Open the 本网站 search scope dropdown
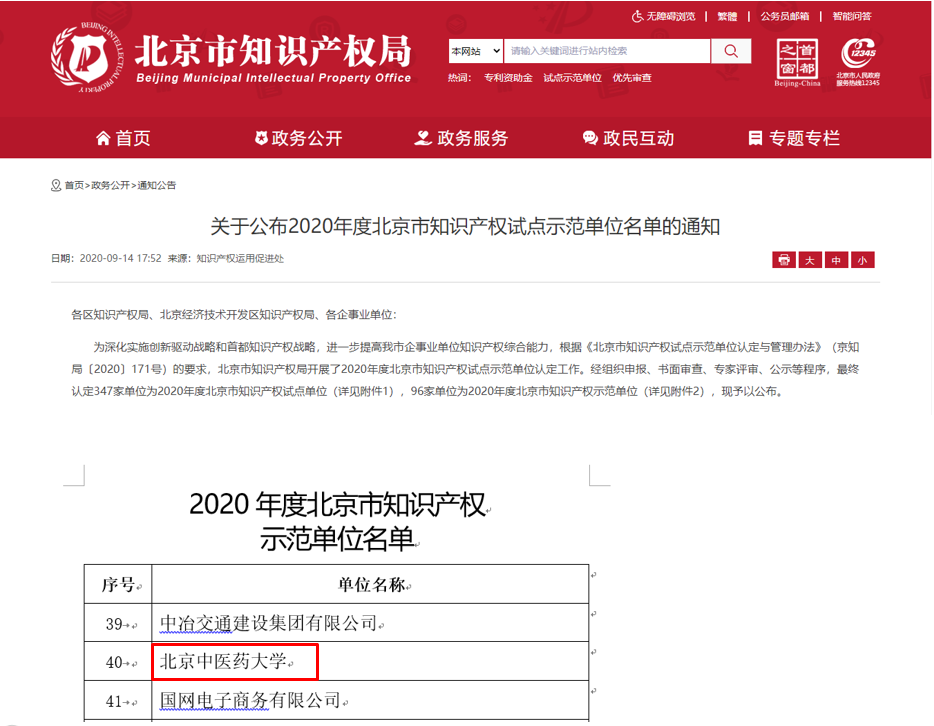The width and height of the screenshot is (934, 726). coord(476,51)
